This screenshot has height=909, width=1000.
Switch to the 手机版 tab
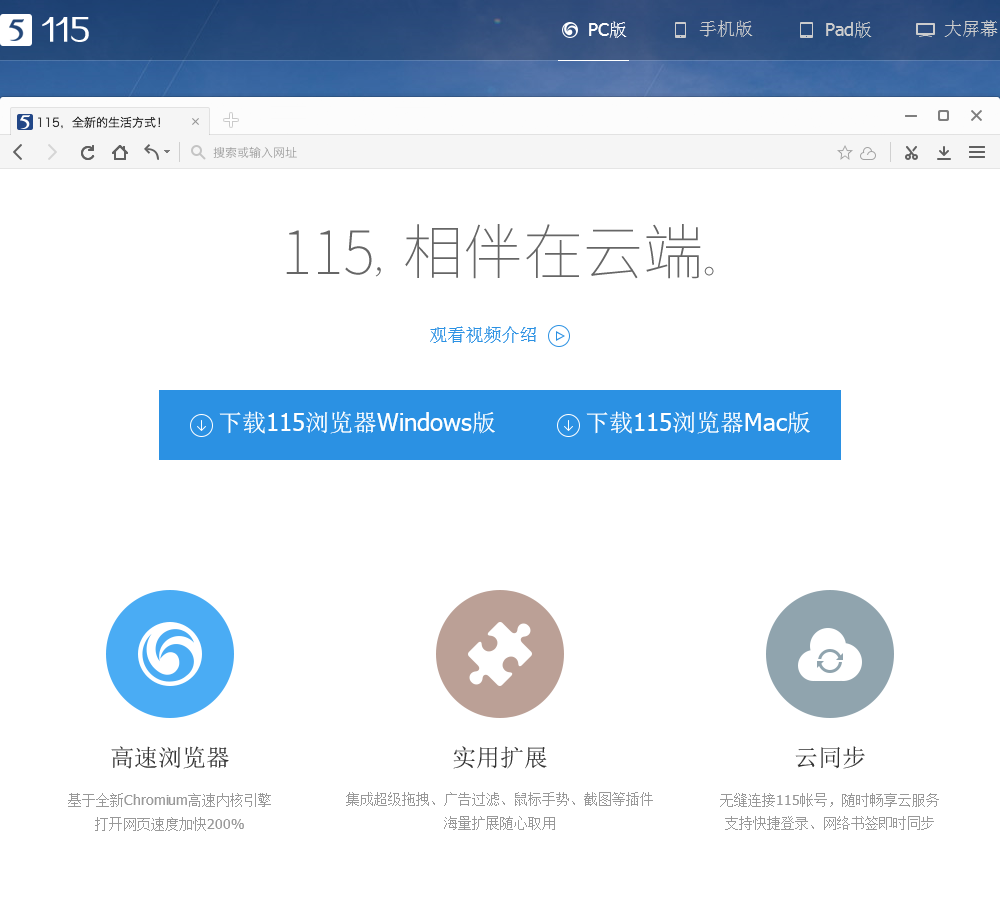click(x=713, y=30)
